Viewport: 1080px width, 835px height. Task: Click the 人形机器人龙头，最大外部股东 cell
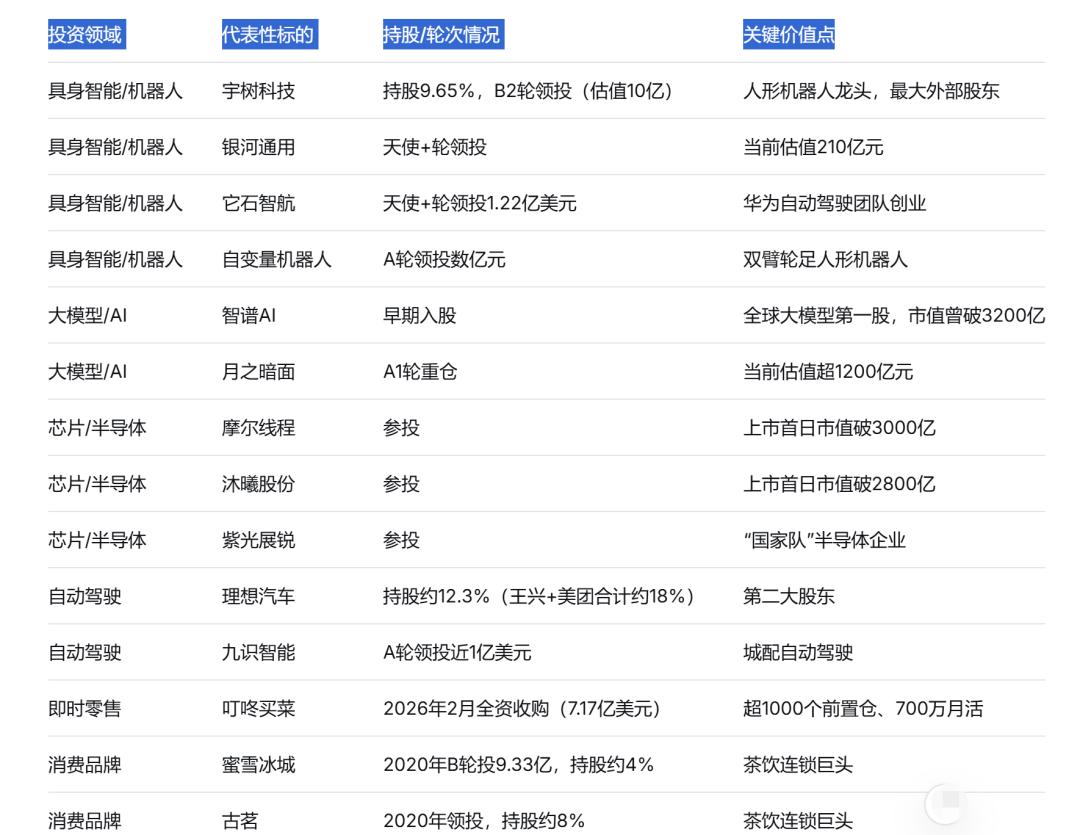pyautogui.click(x=870, y=91)
